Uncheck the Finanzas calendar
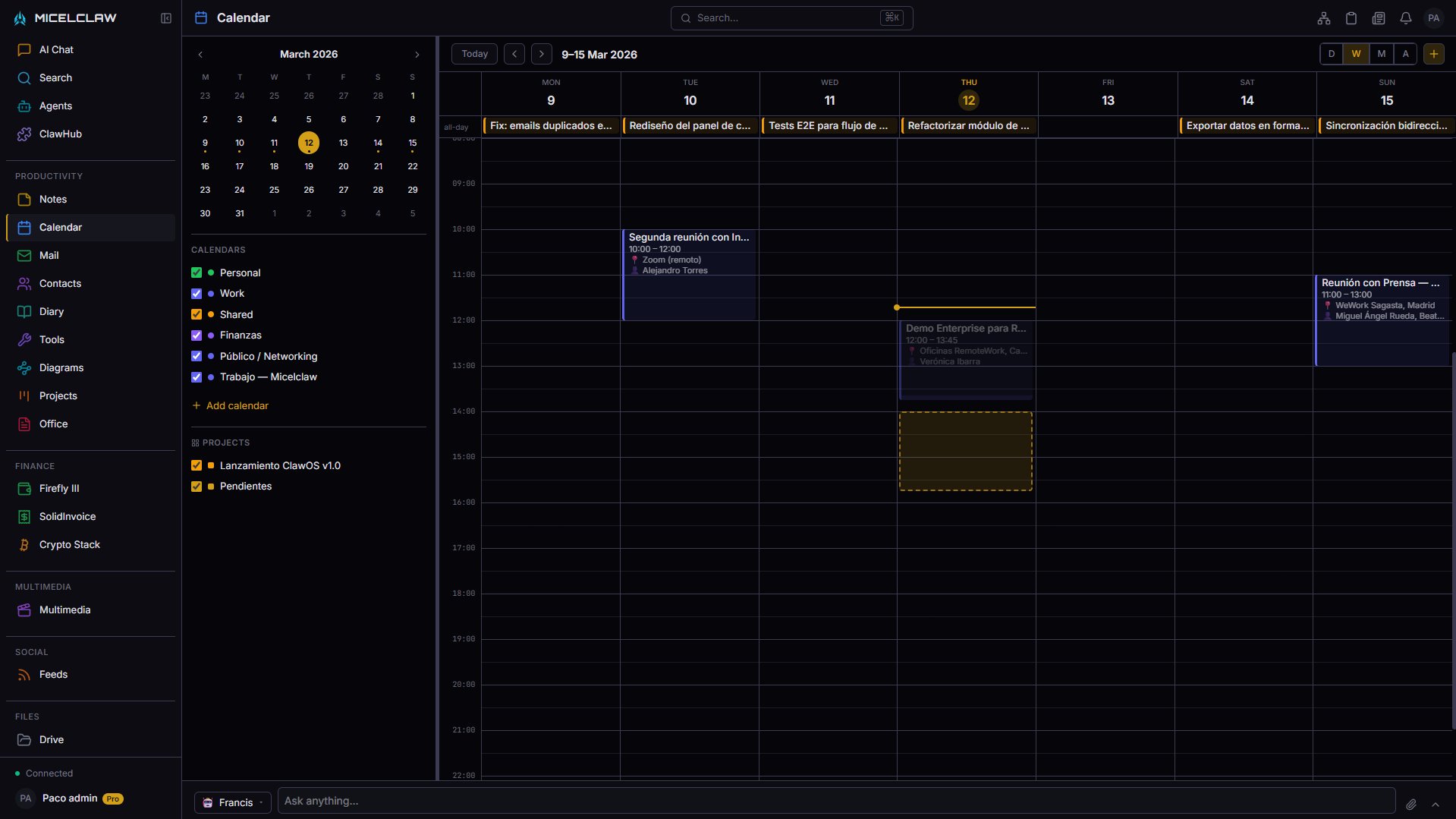Viewport: 1456px width, 819px height. pos(197,335)
